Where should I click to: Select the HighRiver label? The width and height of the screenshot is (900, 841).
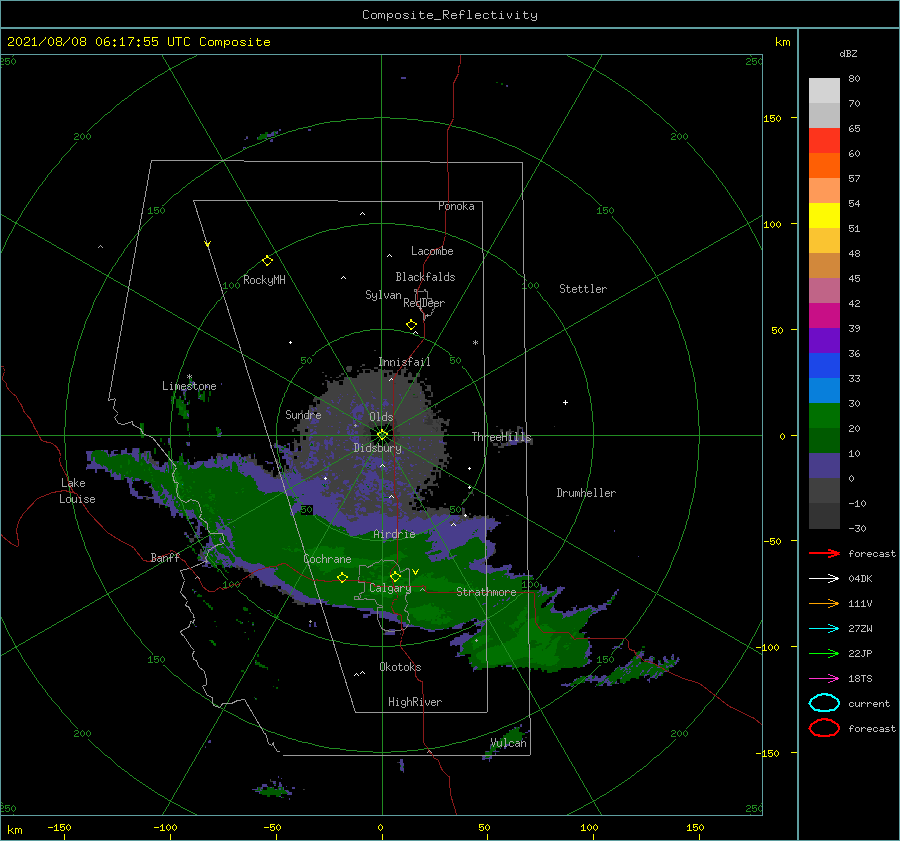[415, 702]
